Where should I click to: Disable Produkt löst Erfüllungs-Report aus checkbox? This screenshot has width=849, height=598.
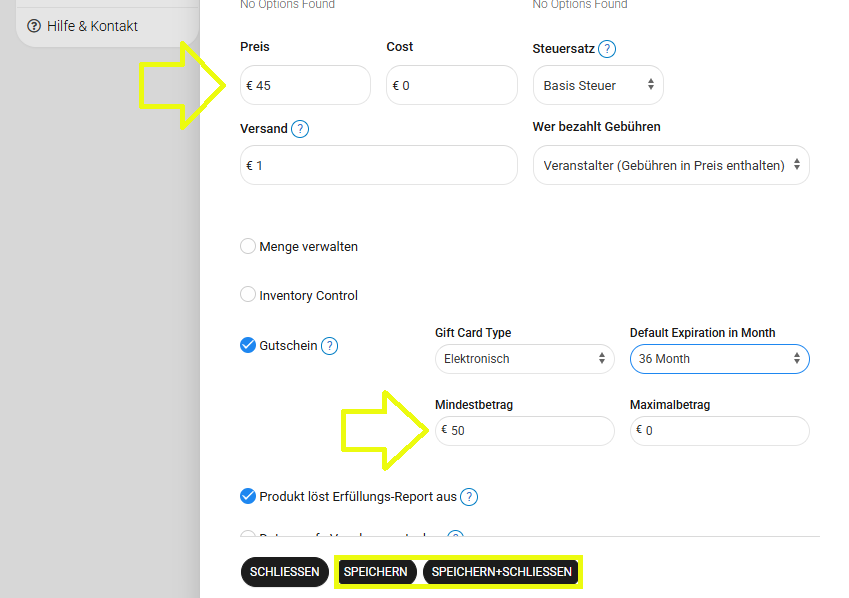coord(248,496)
